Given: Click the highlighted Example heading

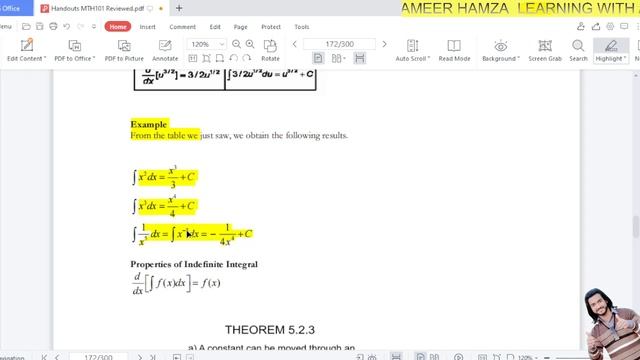Looking at the screenshot, I should [149, 124].
